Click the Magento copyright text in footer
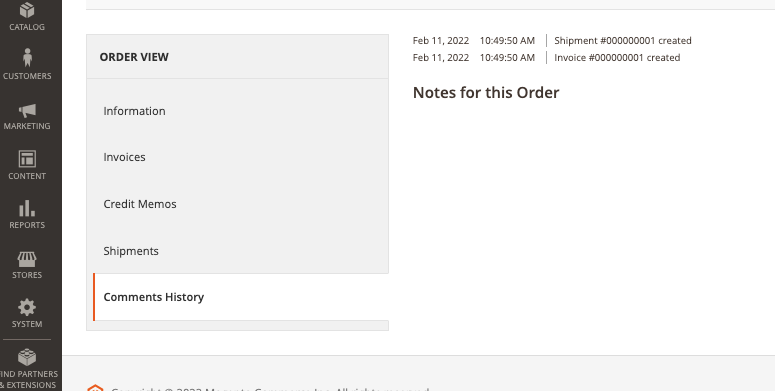Screen dimensions: 775x391 click(x=270, y=389)
